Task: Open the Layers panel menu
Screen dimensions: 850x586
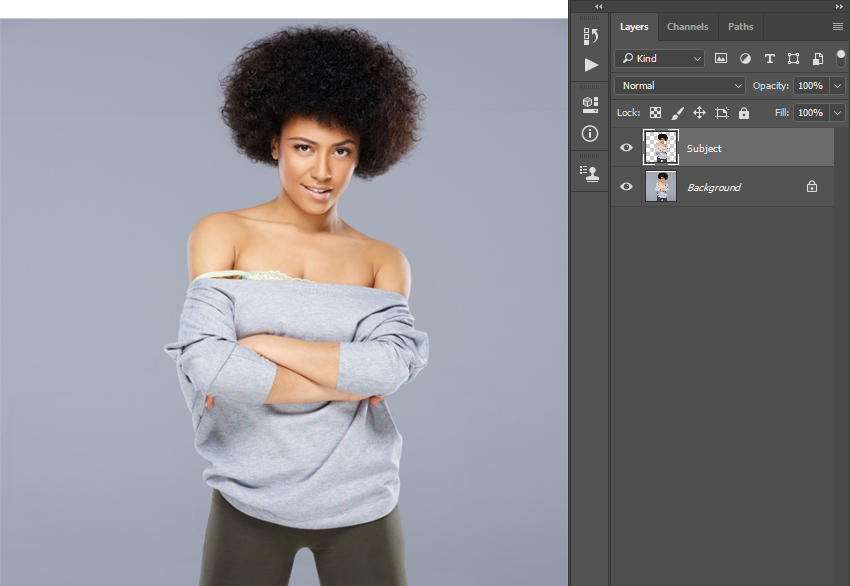Action: [x=837, y=27]
